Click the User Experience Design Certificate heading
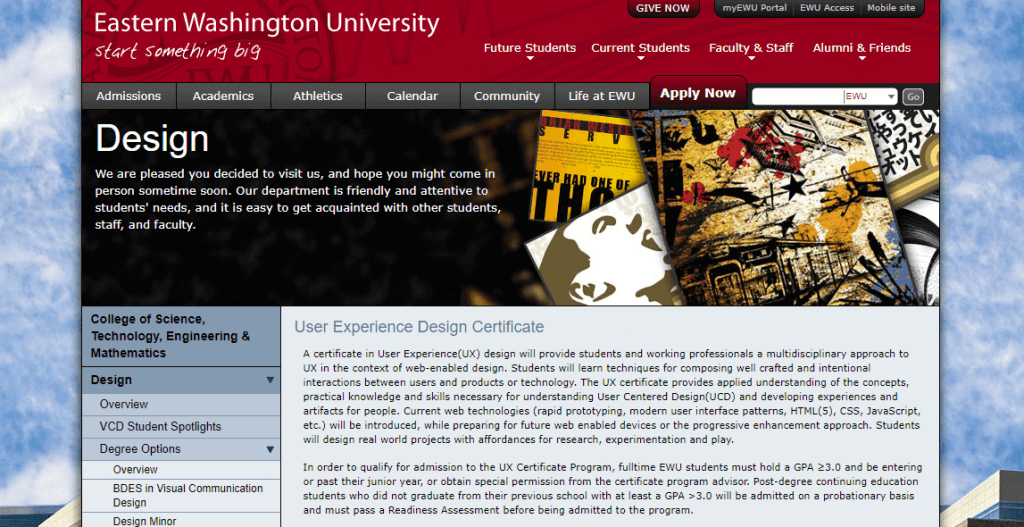Image resolution: width=1024 pixels, height=527 pixels. pyautogui.click(x=419, y=327)
